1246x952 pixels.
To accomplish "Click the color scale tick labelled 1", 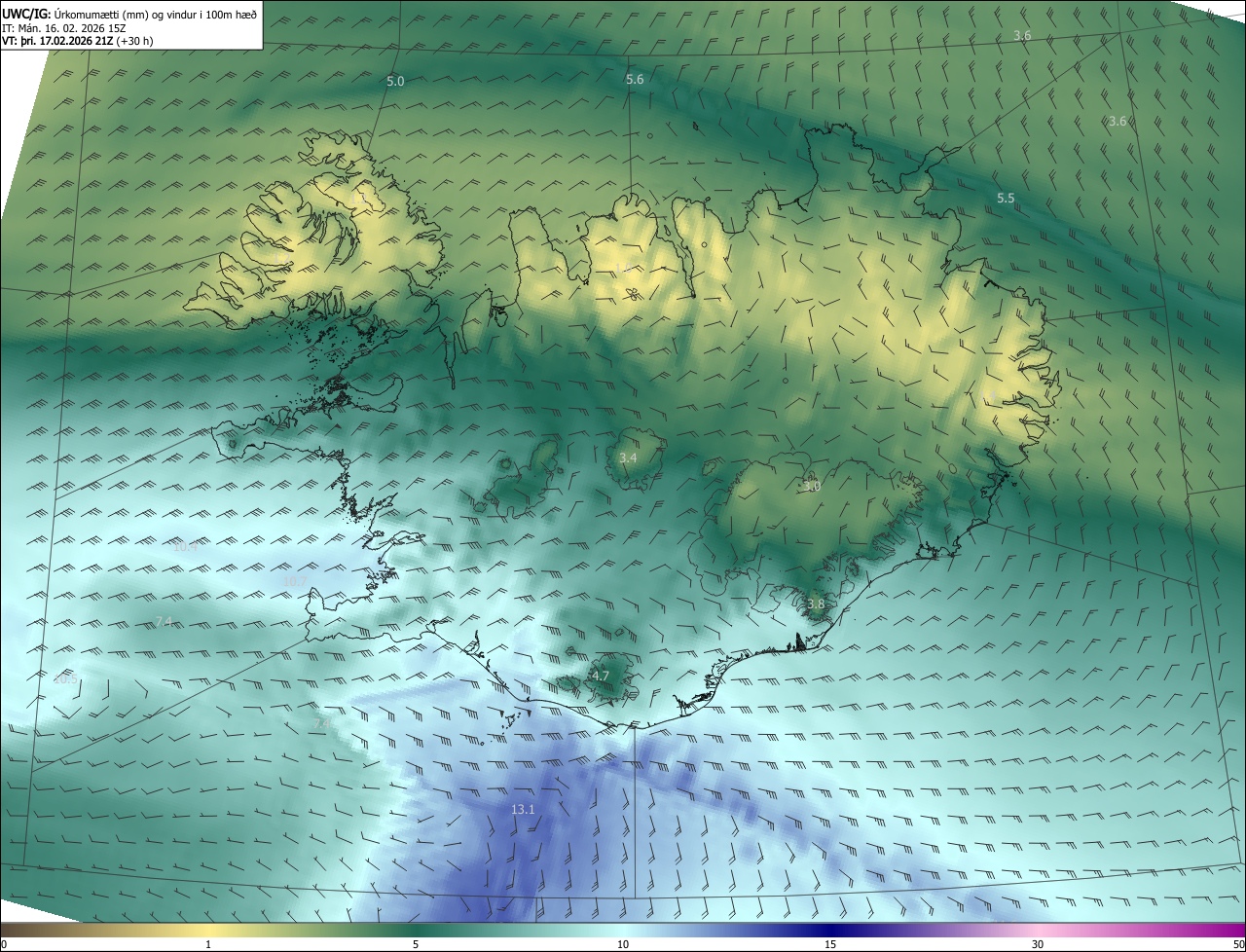I will [x=208, y=944].
